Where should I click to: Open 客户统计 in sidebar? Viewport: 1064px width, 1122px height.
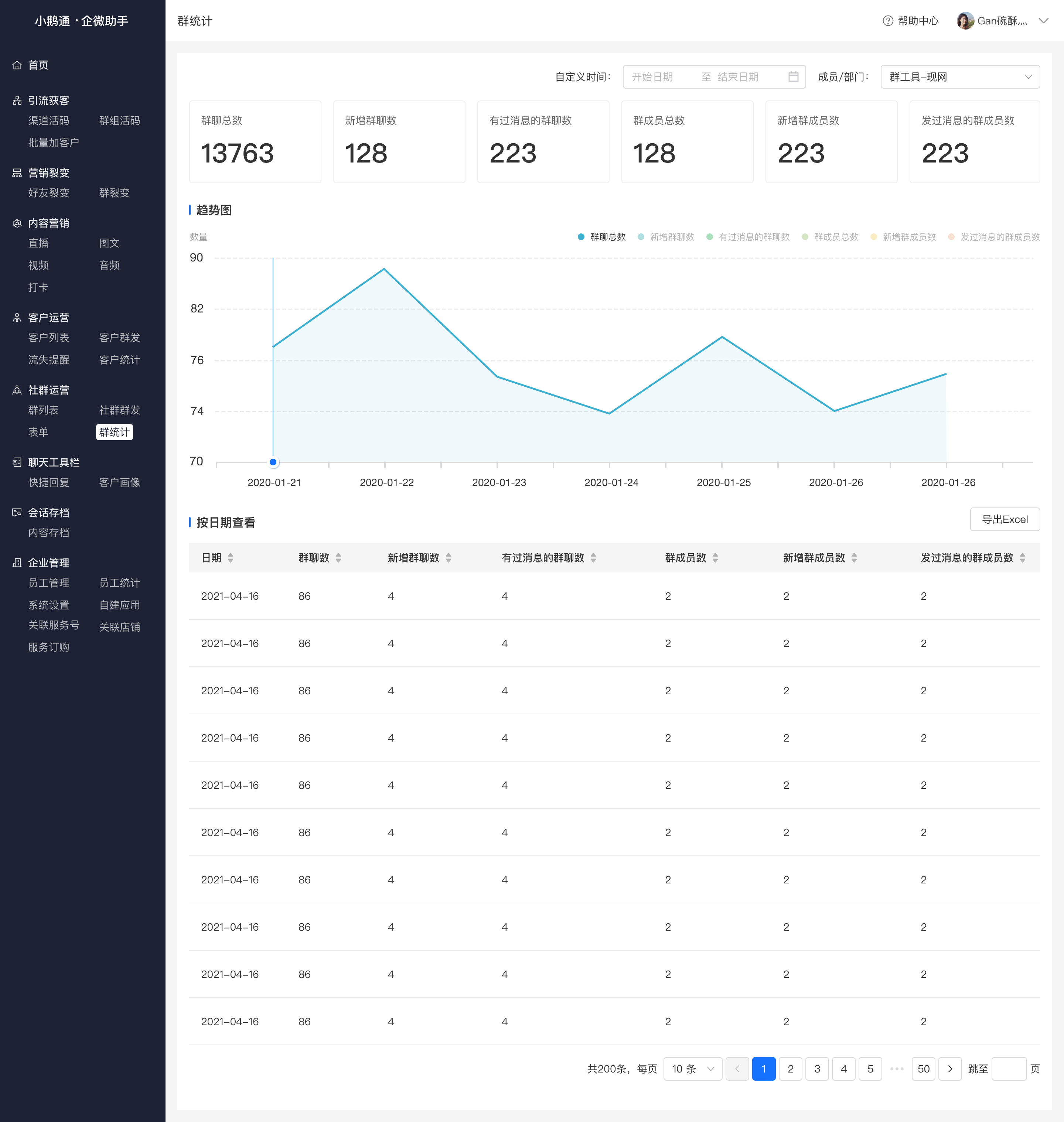120,359
